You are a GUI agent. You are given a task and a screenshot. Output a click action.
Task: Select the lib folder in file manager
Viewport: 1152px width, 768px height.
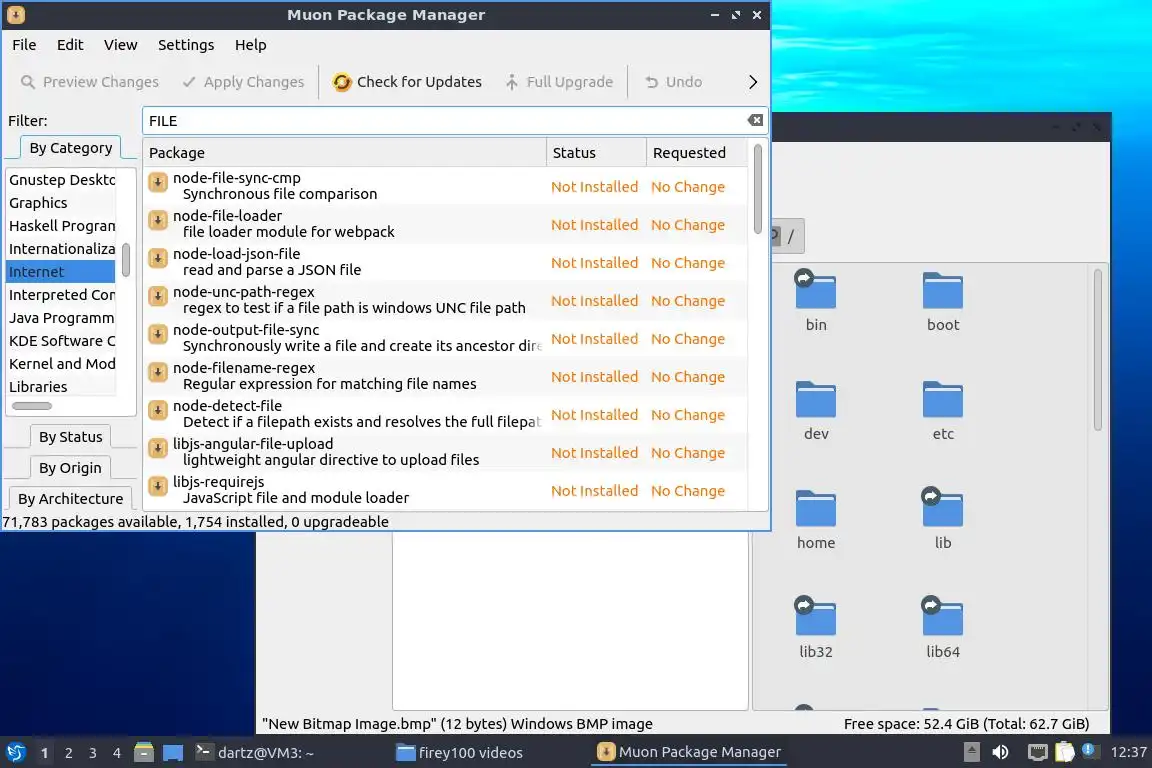tap(943, 519)
